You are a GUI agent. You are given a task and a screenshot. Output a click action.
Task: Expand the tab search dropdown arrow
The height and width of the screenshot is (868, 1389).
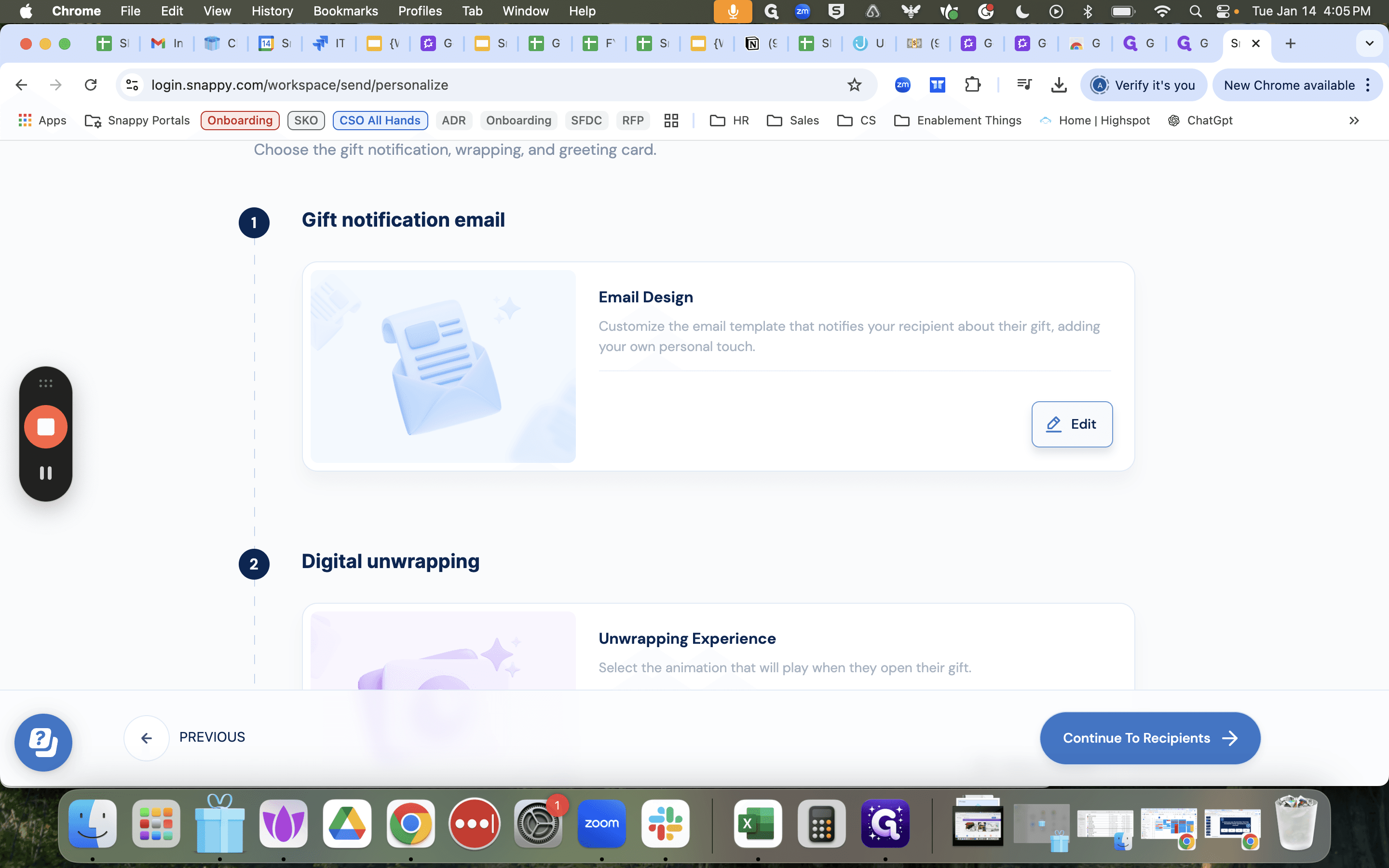coord(1370,43)
